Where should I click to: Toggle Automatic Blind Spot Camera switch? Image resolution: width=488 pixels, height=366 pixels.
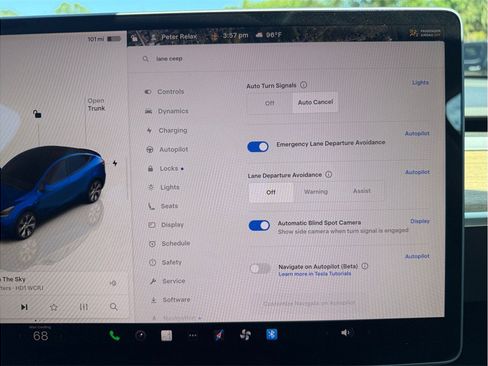pos(259,226)
